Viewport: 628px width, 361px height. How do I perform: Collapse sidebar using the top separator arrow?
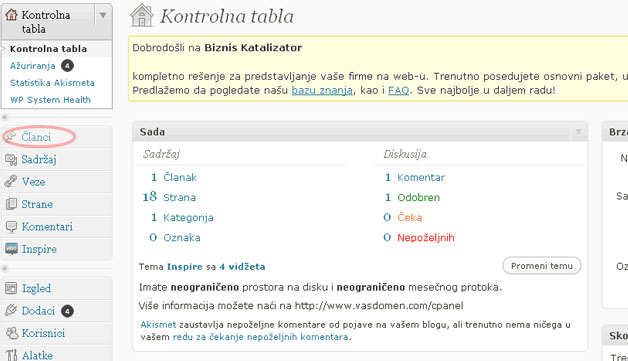[5, 117]
